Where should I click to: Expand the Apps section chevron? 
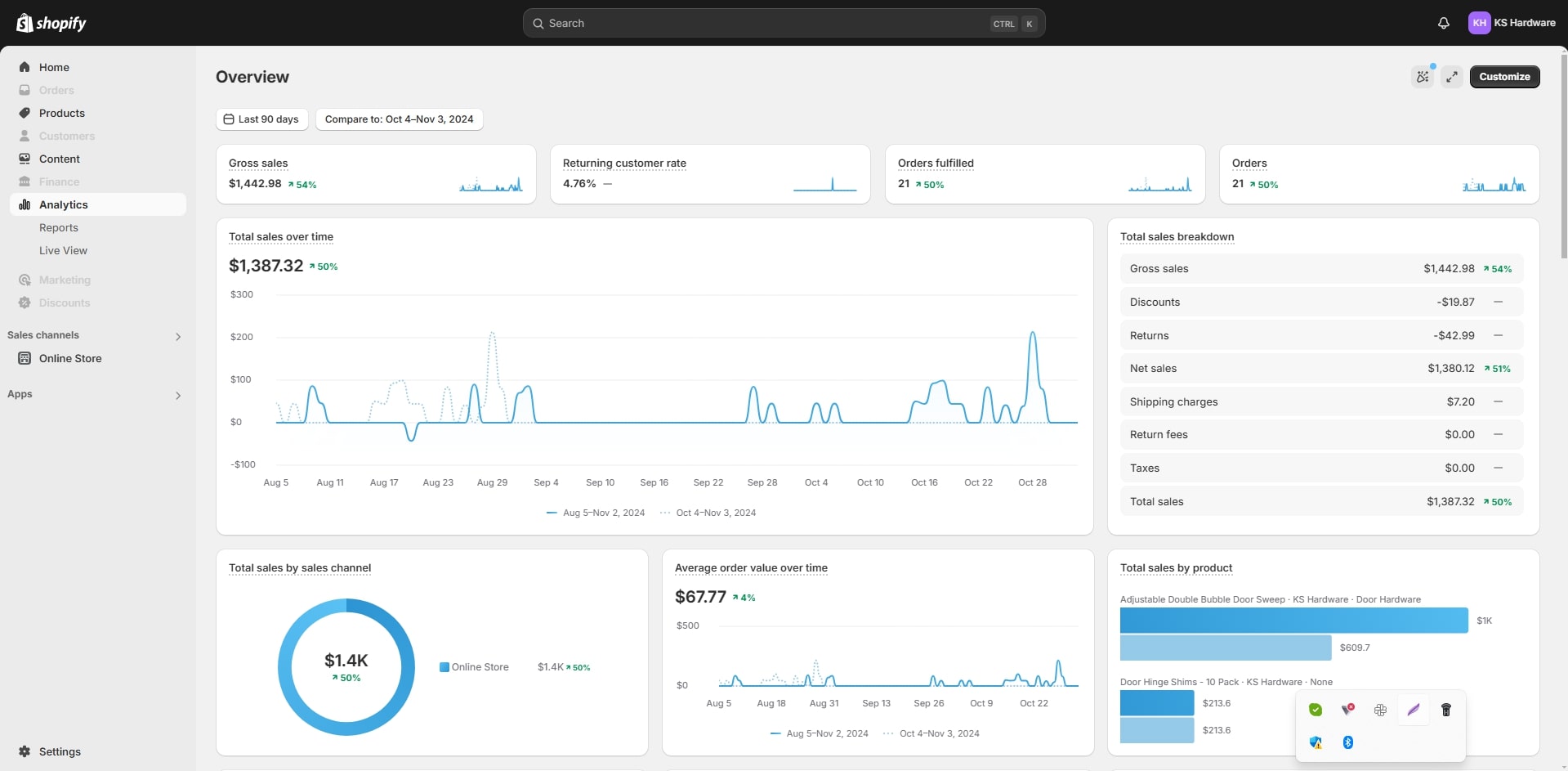coord(177,395)
